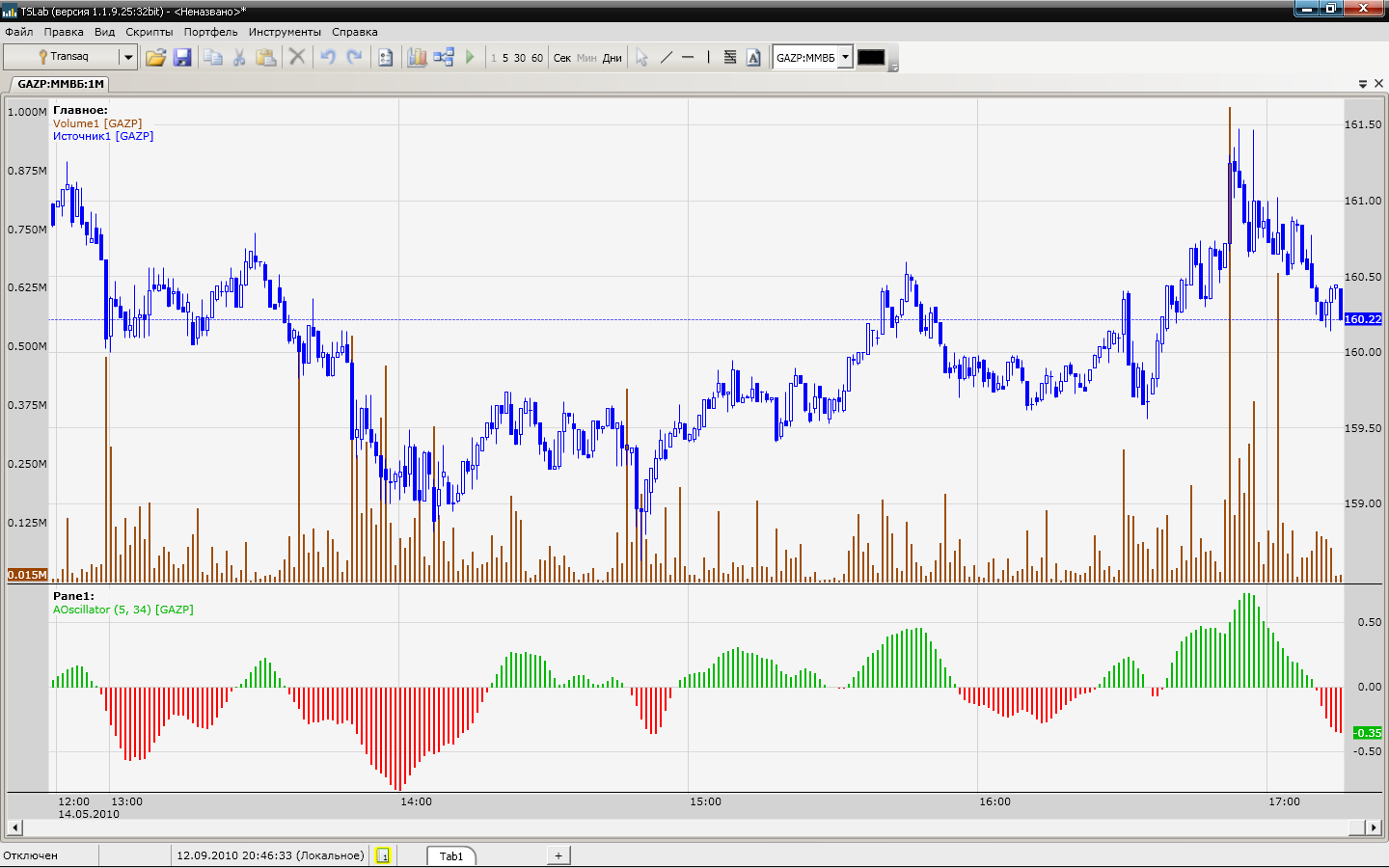1389x868 pixels.
Task: Click the '+' add new tab button
Action: click(x=558, y=855)
